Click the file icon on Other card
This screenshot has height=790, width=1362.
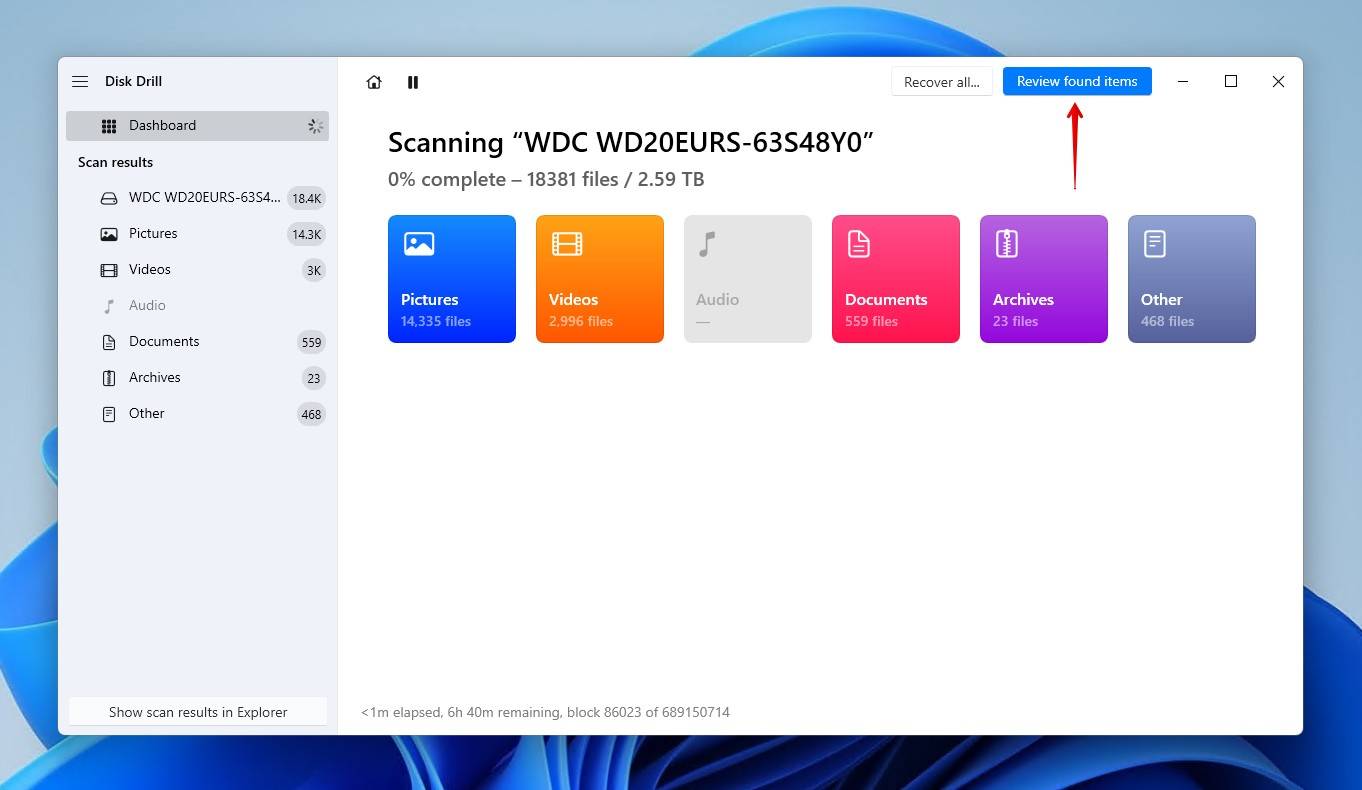pos(1155,244)
